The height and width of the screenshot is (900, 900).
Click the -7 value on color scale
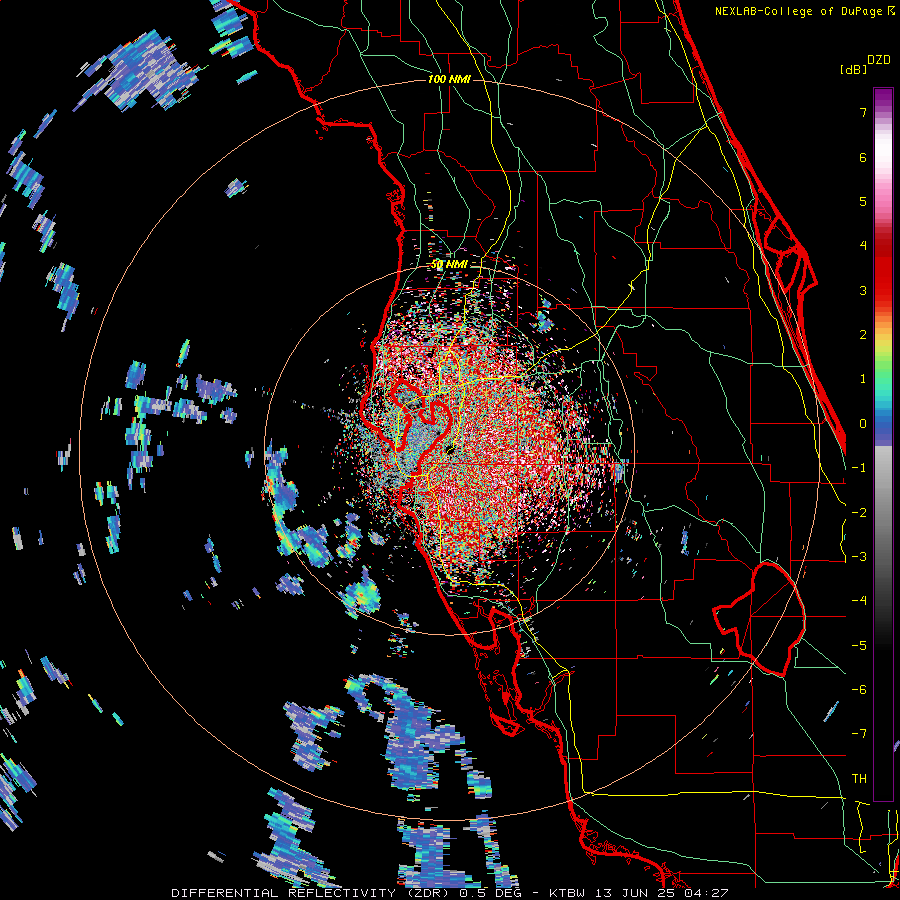pos(859,734)
